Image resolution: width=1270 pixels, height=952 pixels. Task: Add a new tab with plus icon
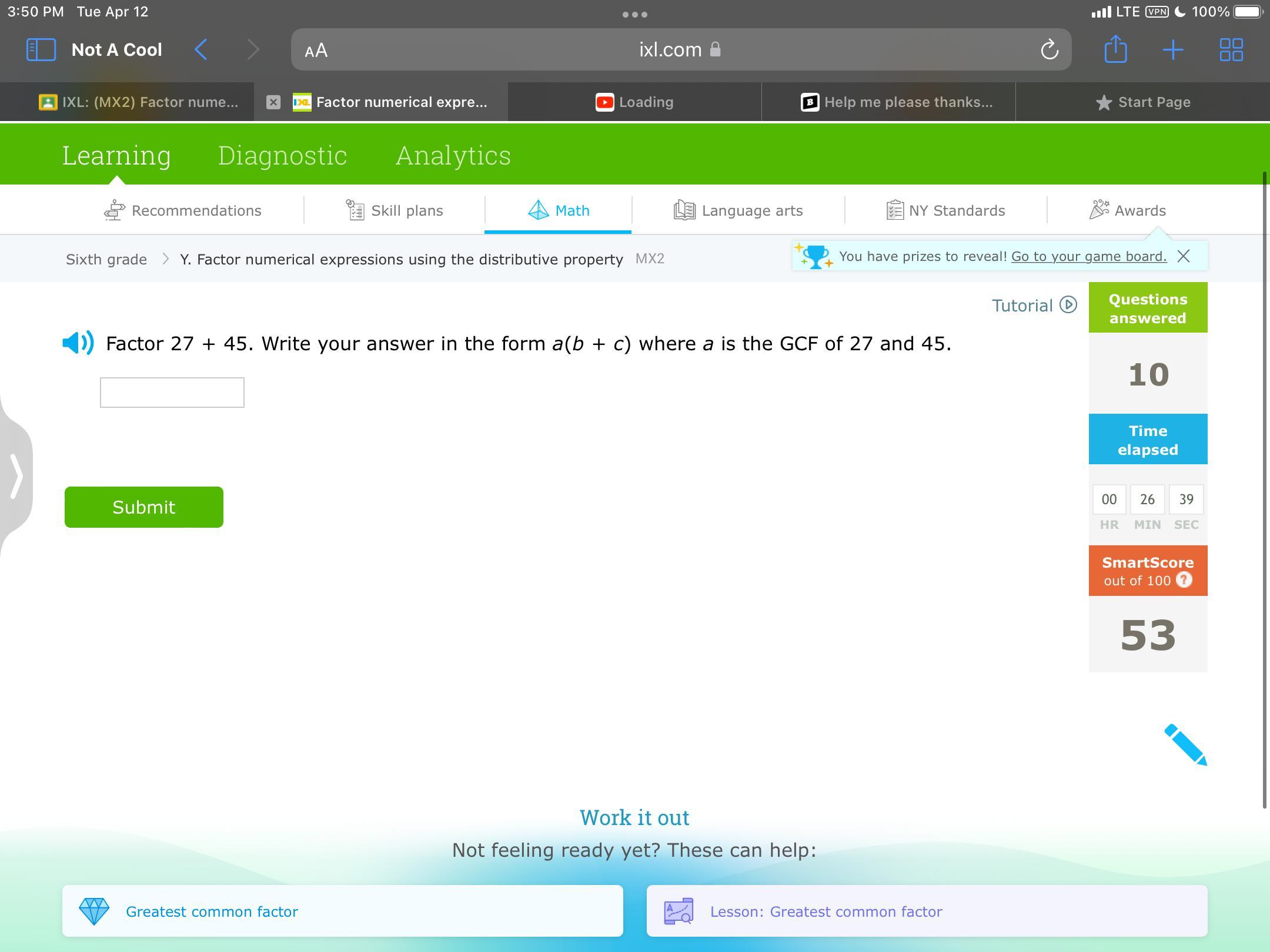(x=1173, y=50)
